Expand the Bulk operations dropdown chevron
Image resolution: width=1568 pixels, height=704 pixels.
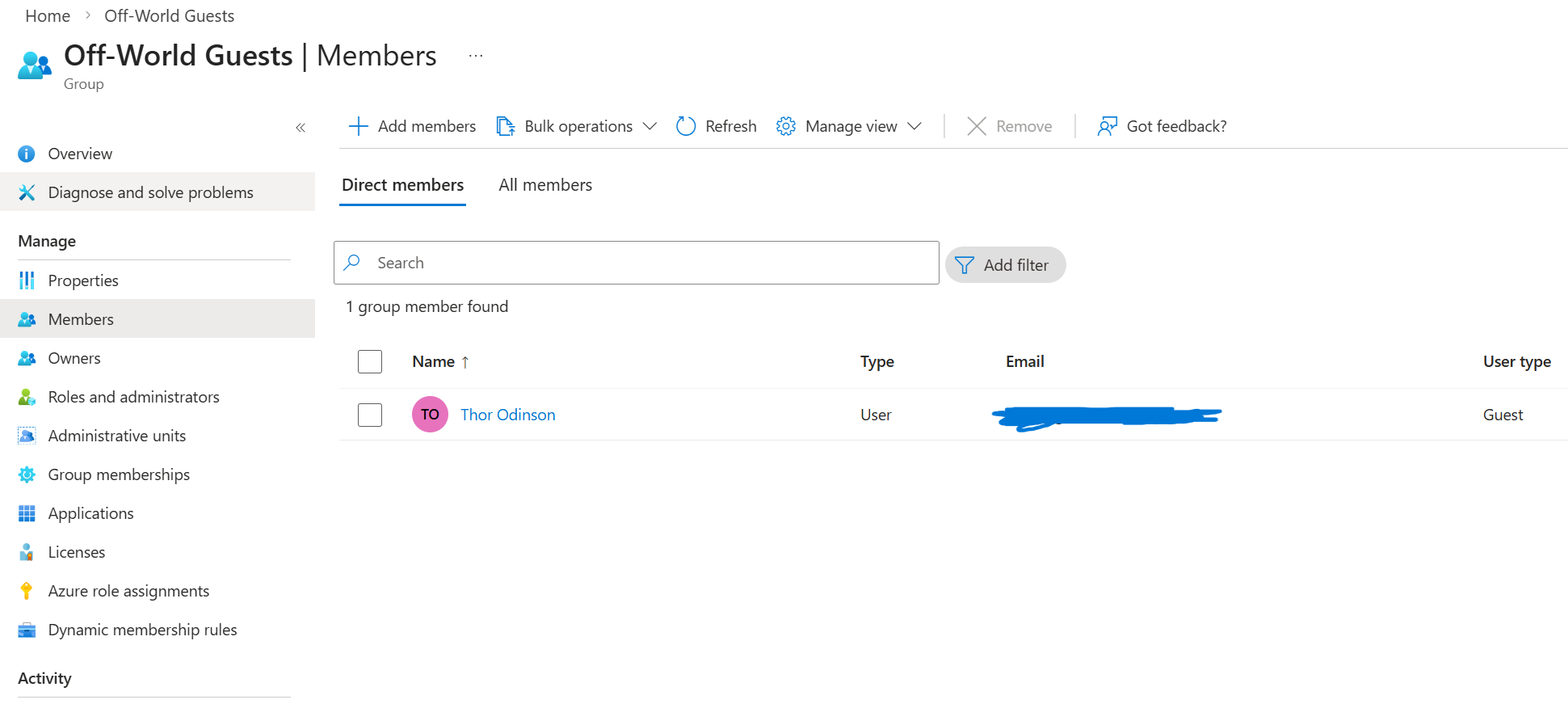649,126
